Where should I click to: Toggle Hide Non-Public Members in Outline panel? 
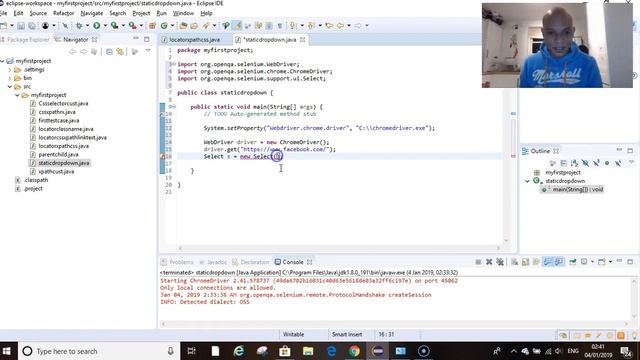pos(607,163)
